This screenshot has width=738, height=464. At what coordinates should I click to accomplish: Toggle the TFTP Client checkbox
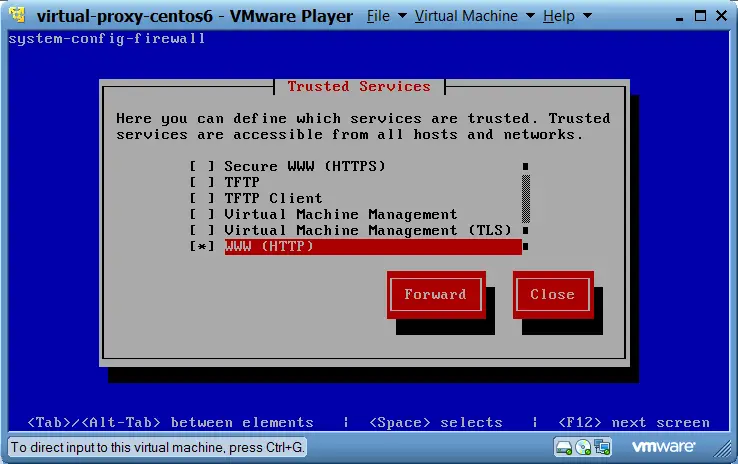point(202,198)
